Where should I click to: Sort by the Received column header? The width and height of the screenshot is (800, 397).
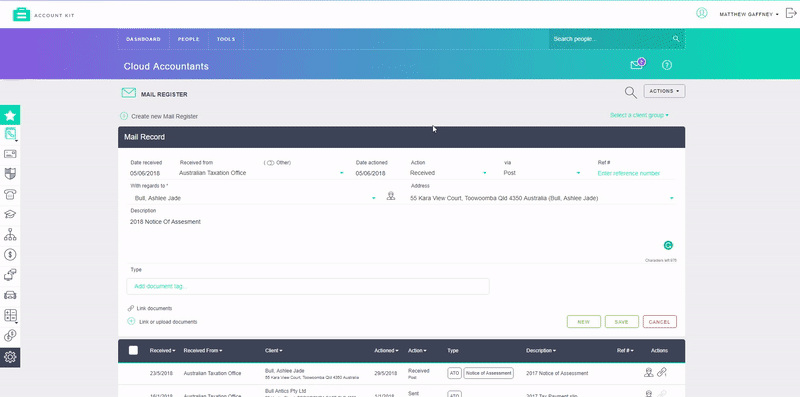(x=162, y=351)
